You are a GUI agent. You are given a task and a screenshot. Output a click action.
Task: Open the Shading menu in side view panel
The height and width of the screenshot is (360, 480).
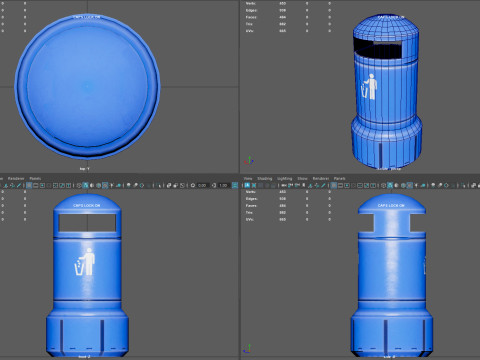pos(265,178)
